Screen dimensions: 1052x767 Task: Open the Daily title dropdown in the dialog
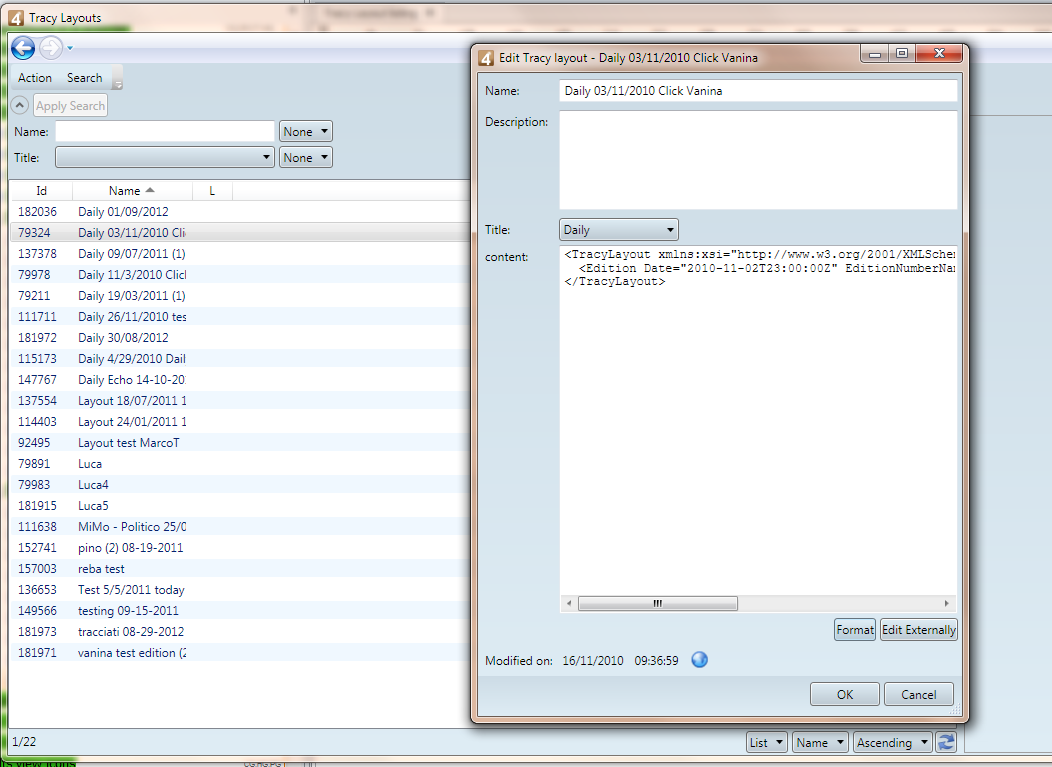(619, 229)
